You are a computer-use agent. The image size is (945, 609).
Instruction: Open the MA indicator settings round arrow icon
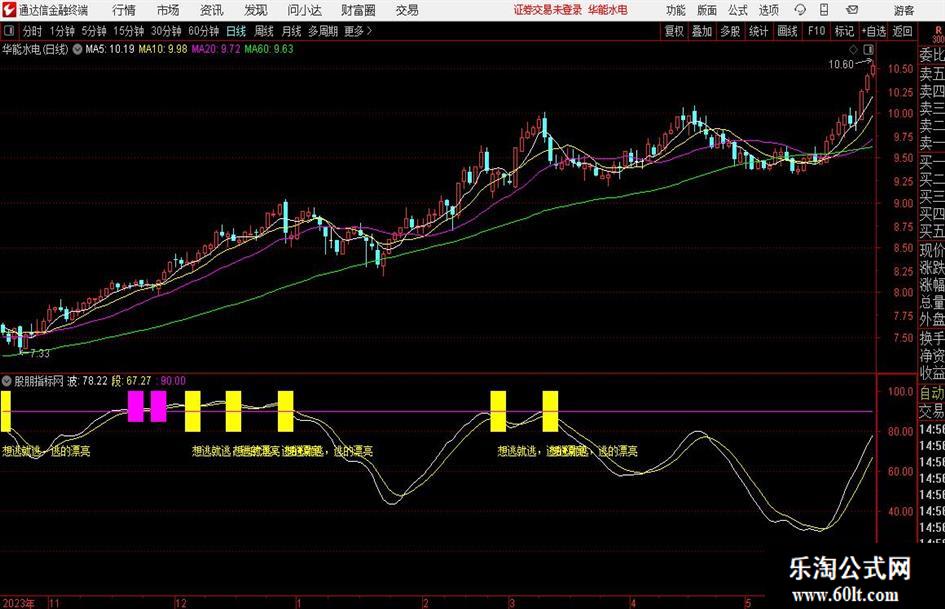77,49
